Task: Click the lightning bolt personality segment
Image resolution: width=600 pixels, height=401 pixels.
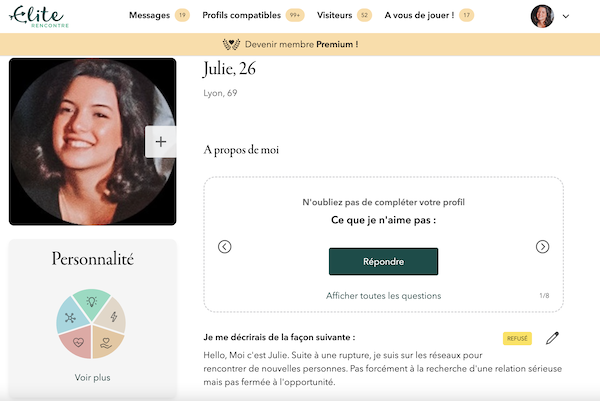Action: tap(112, 316)
